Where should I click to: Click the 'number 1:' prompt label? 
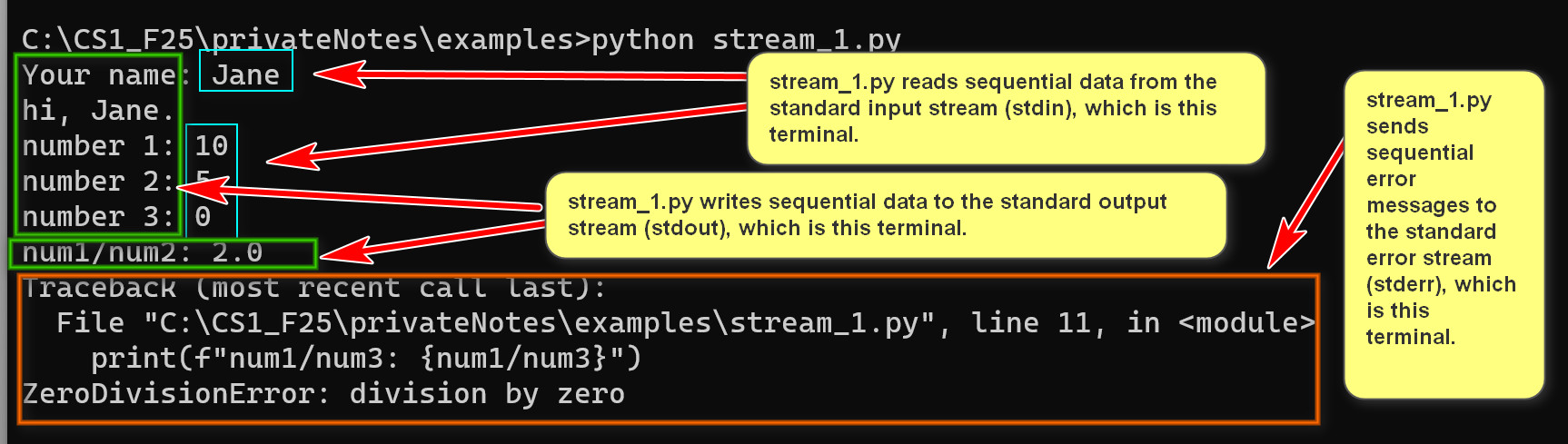(x=97, y=146)
